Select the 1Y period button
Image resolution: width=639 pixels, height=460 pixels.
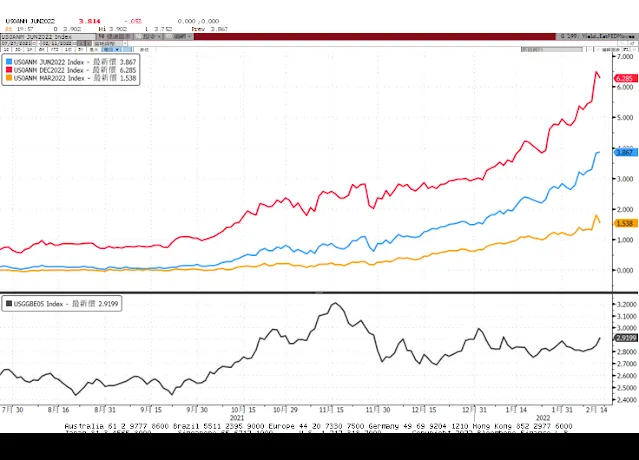pyautogui.click(x=68, y=49)
